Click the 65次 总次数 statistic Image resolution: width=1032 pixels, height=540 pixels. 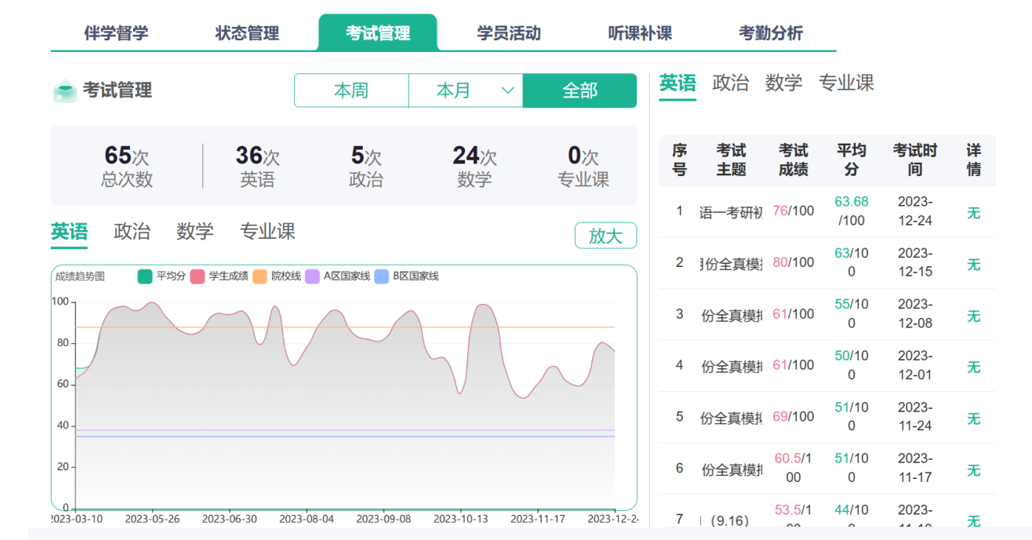click(126, 166)
